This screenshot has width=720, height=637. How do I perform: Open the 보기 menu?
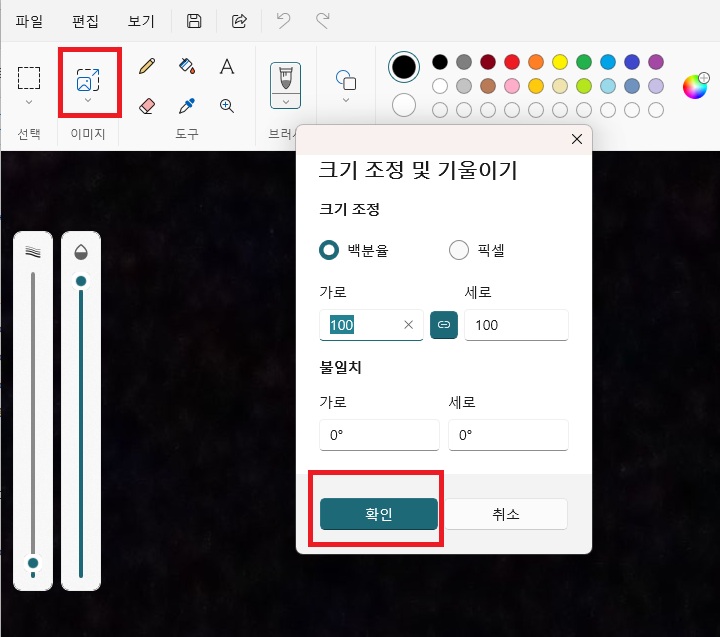pos(141,21)
